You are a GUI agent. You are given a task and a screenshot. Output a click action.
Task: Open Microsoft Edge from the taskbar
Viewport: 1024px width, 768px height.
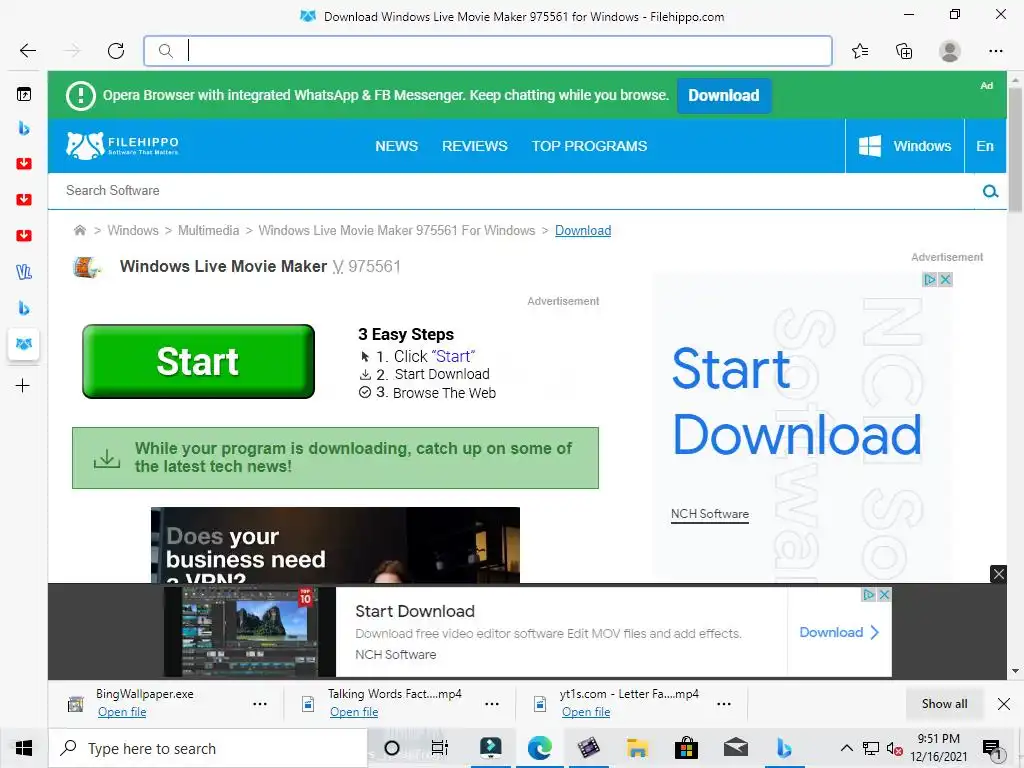tap(539, 748)
